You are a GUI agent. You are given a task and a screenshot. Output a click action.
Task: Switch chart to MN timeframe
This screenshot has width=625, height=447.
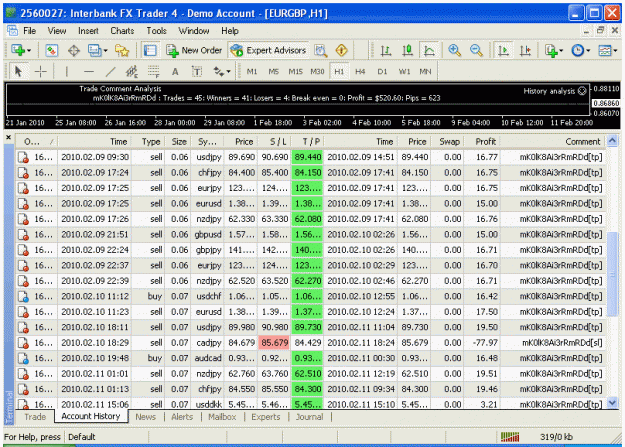(425, 72)
